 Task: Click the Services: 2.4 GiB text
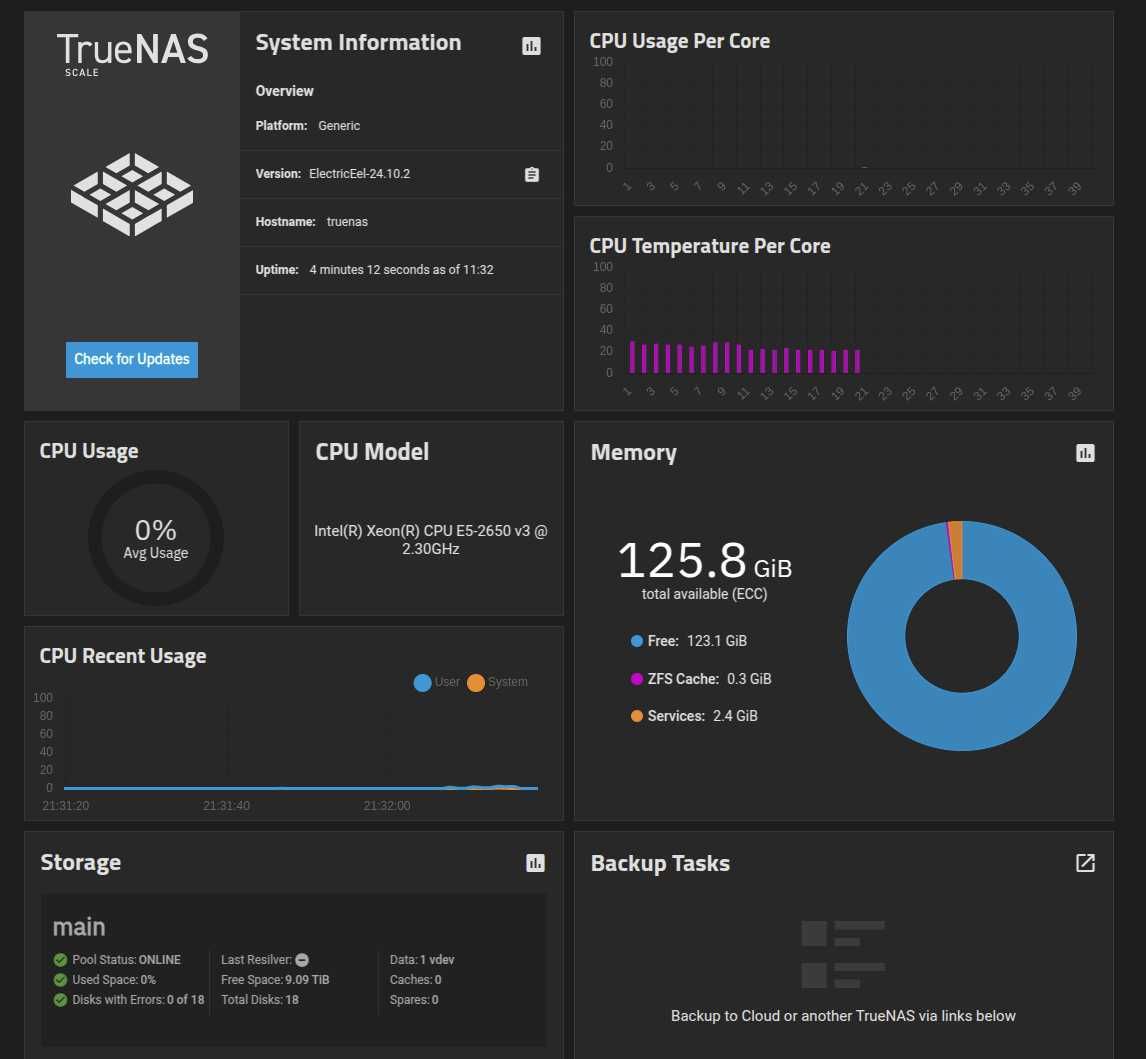702,716
